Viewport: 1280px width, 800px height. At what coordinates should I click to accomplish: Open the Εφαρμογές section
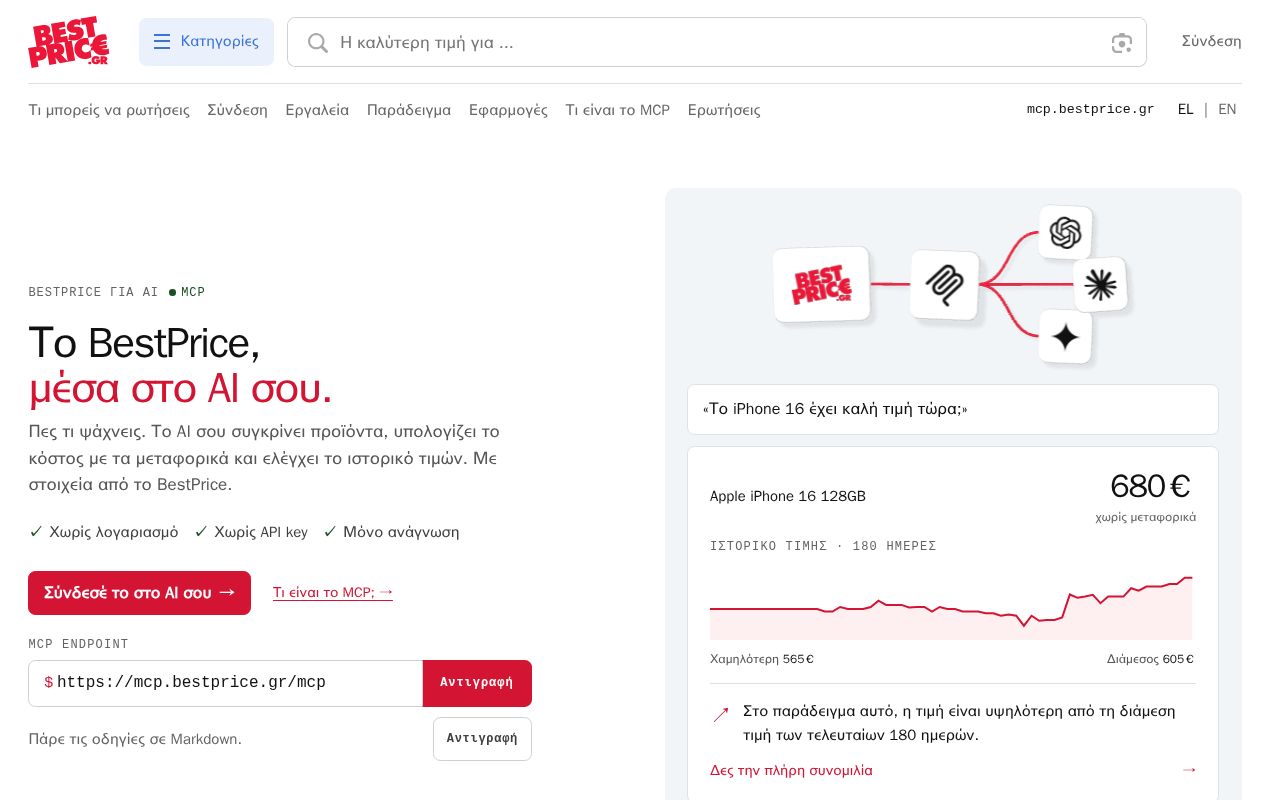pyautogui.click(x=508, y=110)
